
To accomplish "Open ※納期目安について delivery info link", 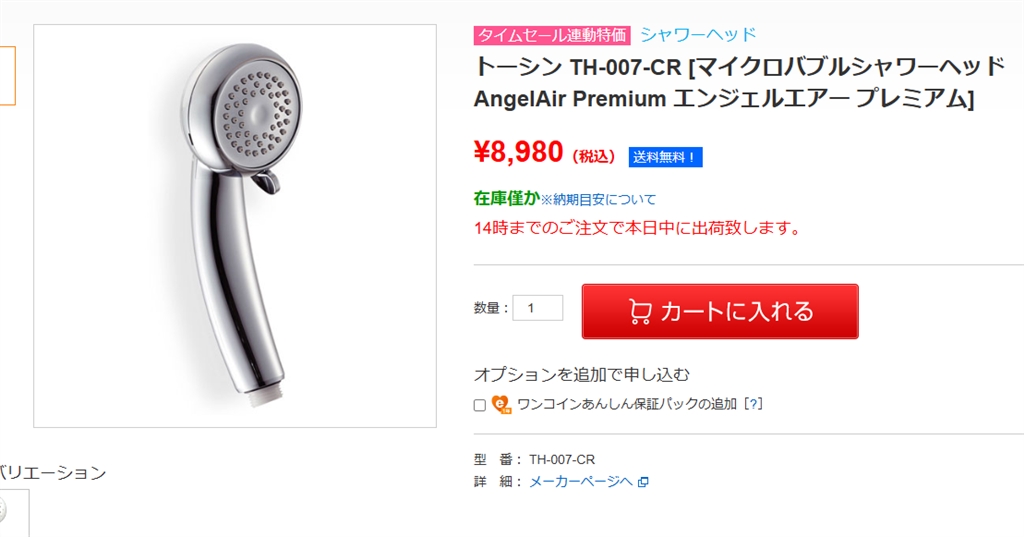I will coord(598,199).
